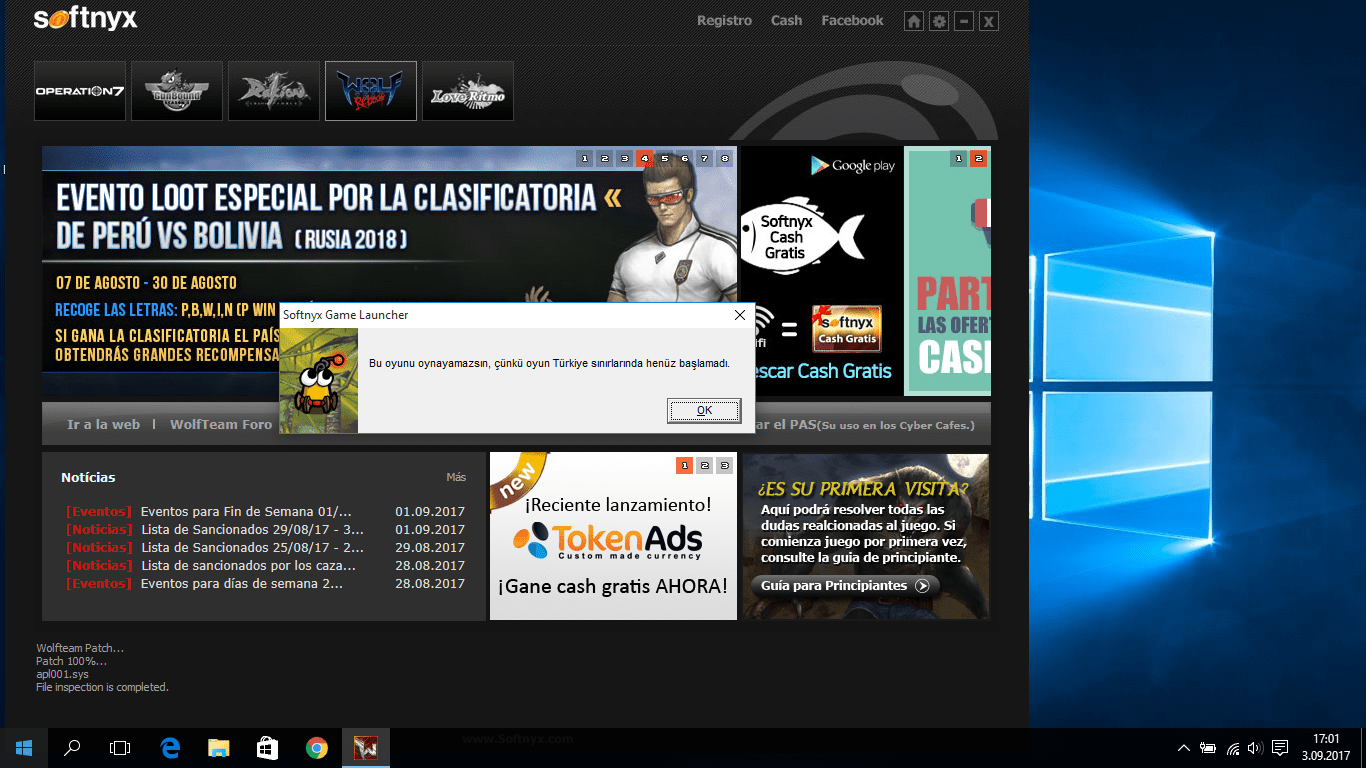
Task: Select the WolfTeam game icon
Action: tap(371, 91)
